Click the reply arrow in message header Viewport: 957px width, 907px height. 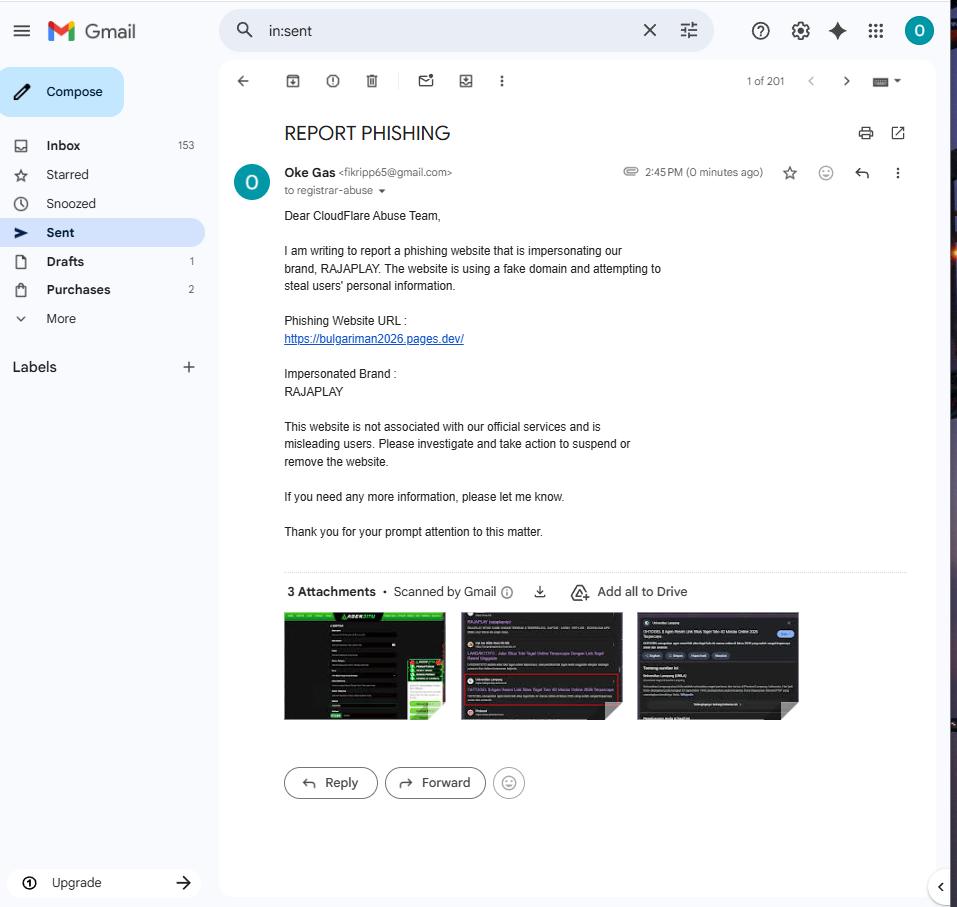point(862,173)
